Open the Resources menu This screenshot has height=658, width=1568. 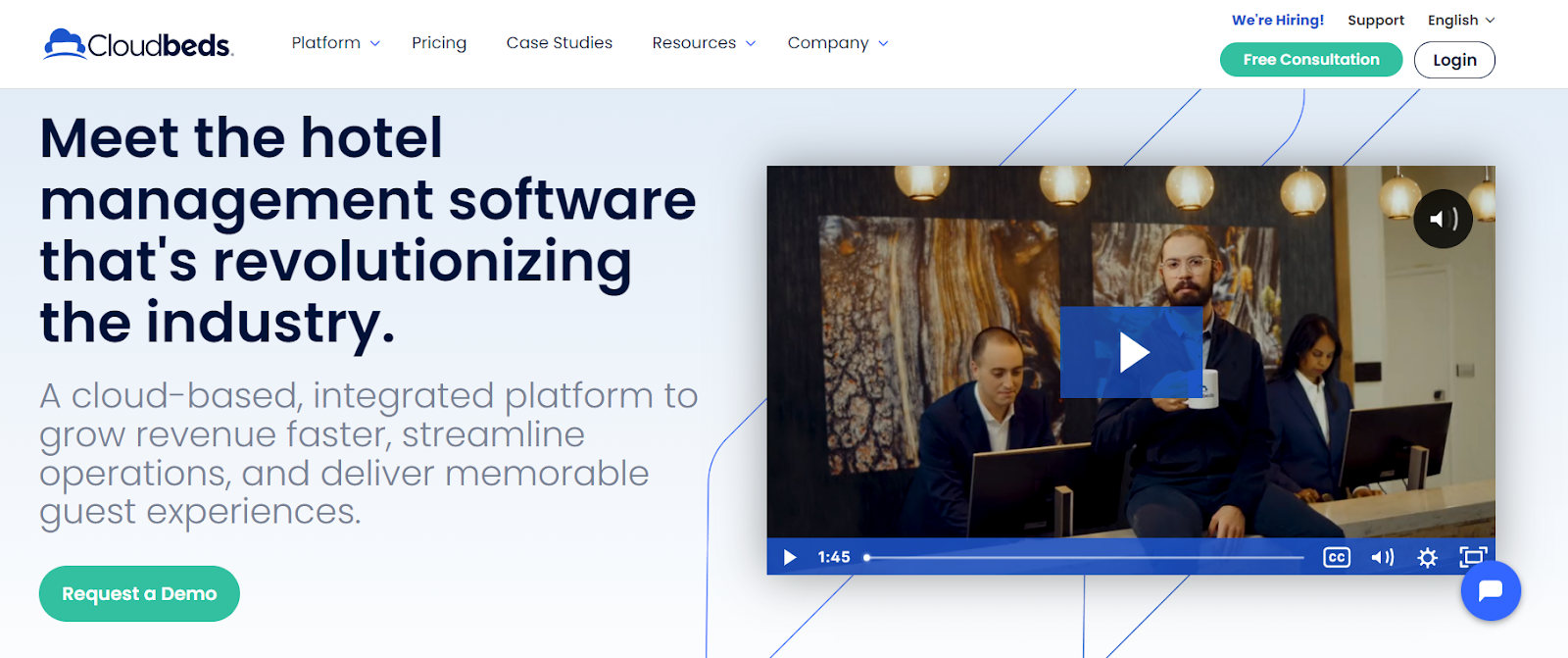pyautogui.click(x=694, y=42)
